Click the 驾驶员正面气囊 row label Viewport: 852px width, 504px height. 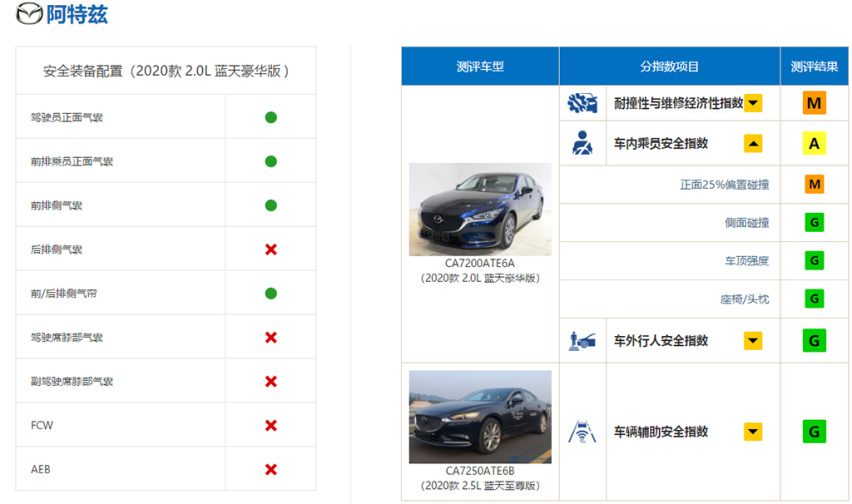tap(66, 117)
